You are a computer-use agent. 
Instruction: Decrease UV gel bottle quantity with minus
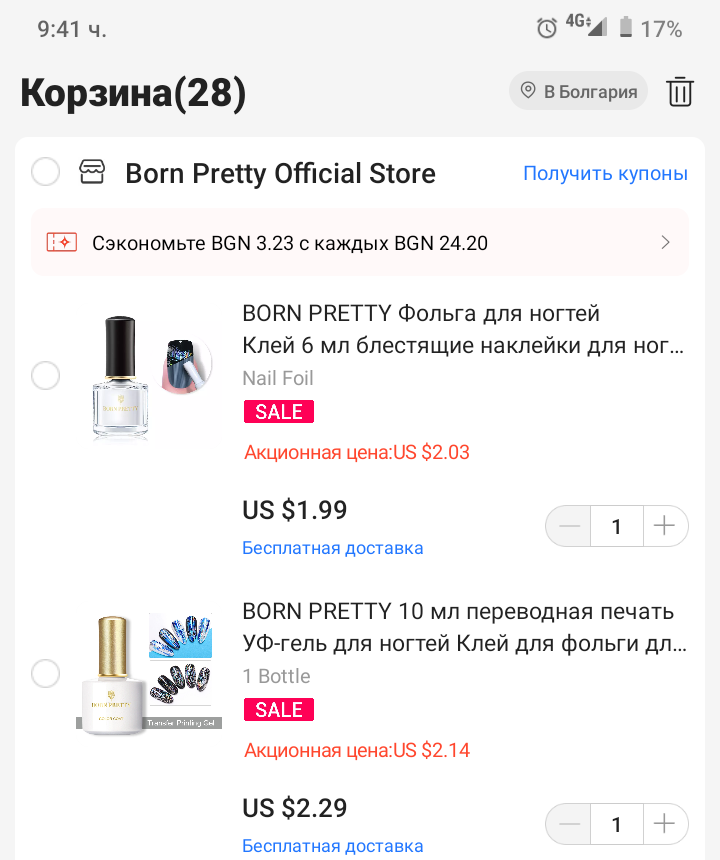(569, 824)
